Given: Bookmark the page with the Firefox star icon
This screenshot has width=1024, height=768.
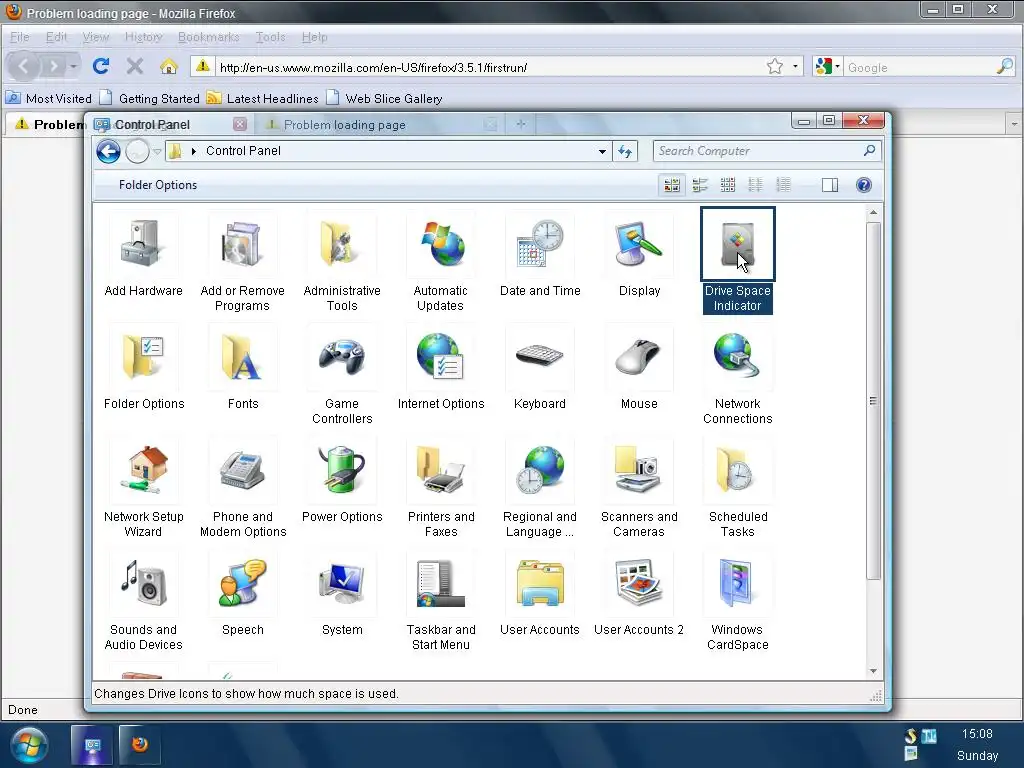Looking at the screenshot, I should pyautogui.click(x=775, y=67).
